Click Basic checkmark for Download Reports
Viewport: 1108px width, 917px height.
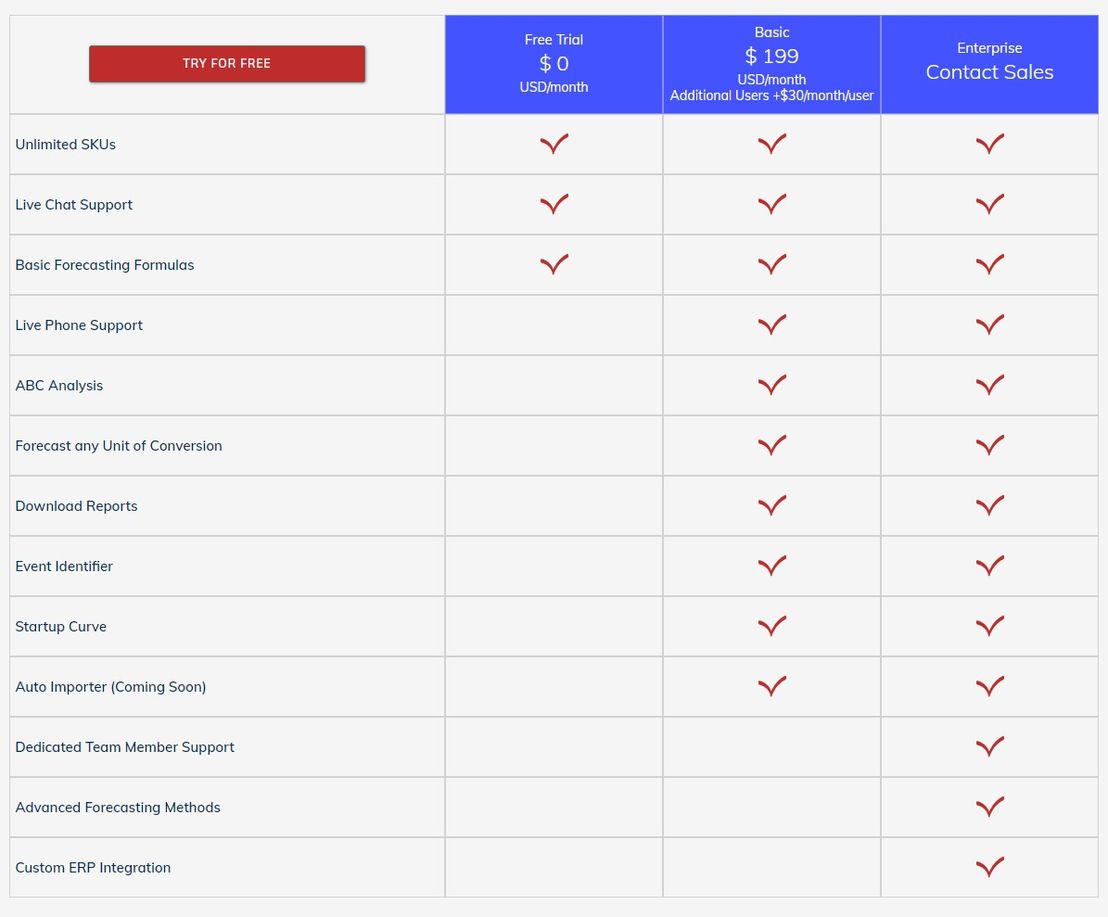[x=772, y=505]
